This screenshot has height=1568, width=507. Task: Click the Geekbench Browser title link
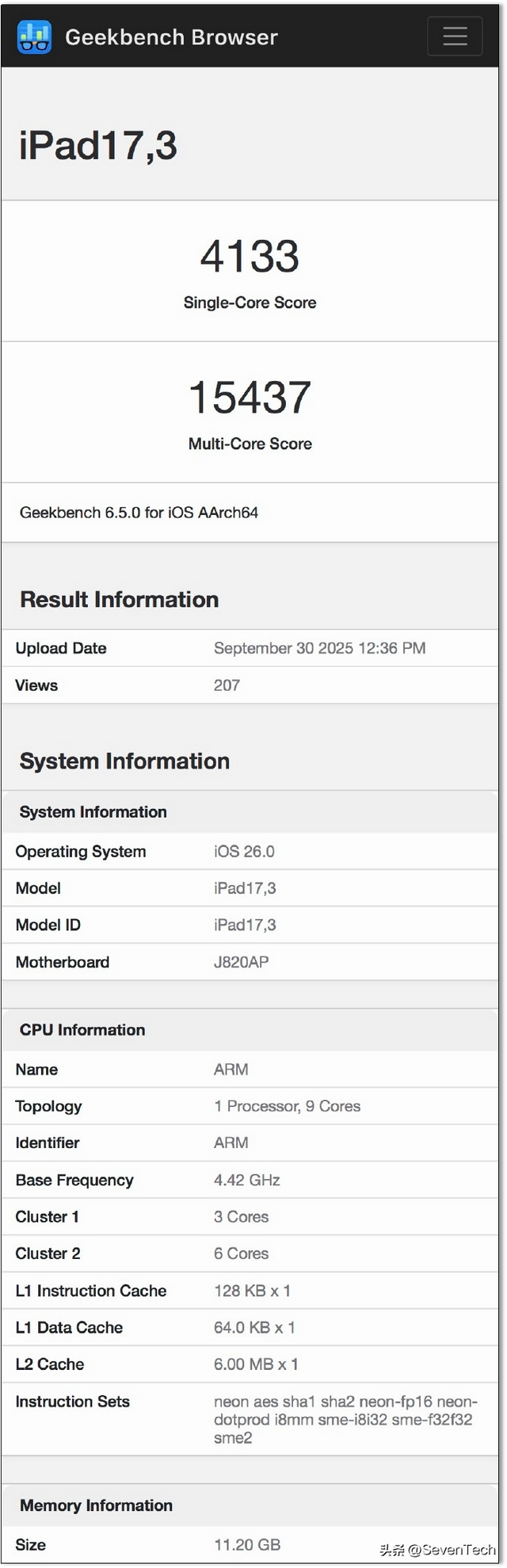pyautogui.click(x=171, y=37)
